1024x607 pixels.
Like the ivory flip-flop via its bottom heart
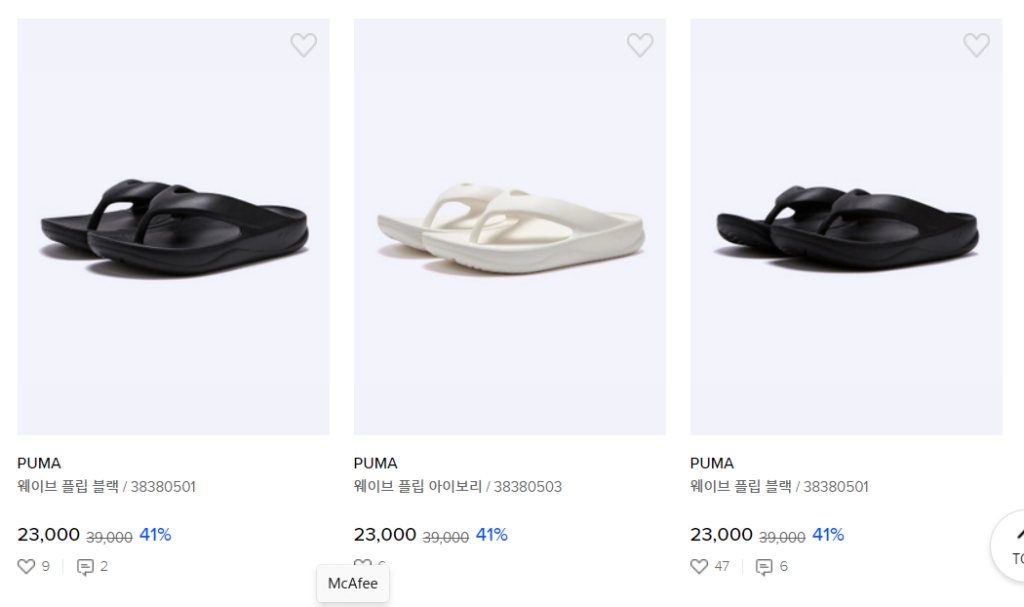pos(361,564)
